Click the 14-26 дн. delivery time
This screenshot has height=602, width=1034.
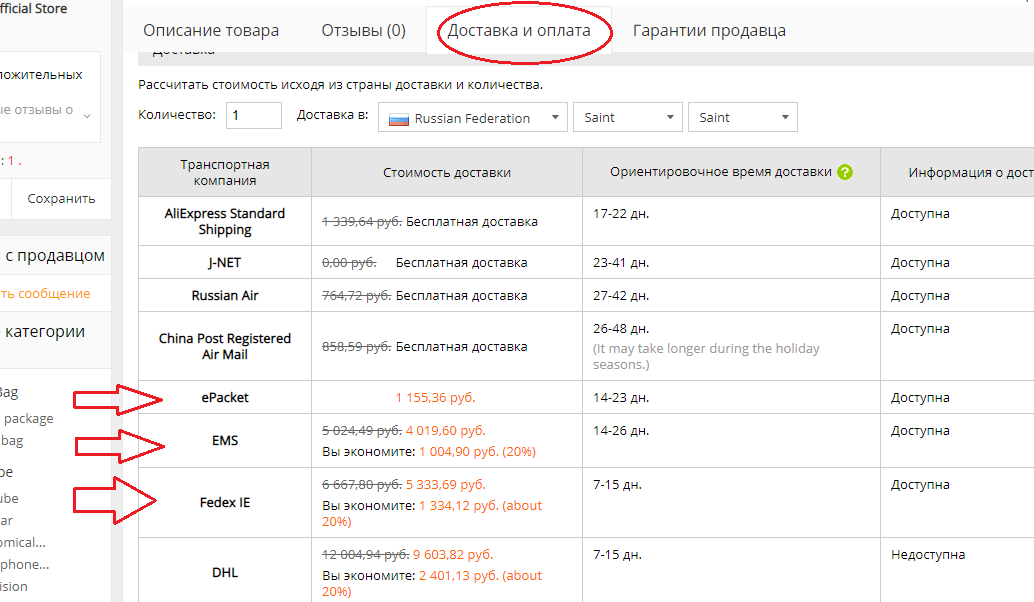coord(621,431)
